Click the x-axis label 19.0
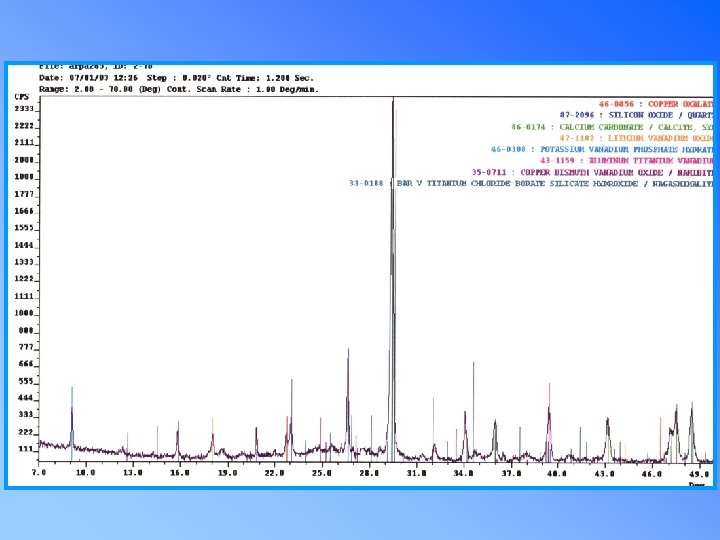Viewport: 720px width, 540px height. (227, 472)
